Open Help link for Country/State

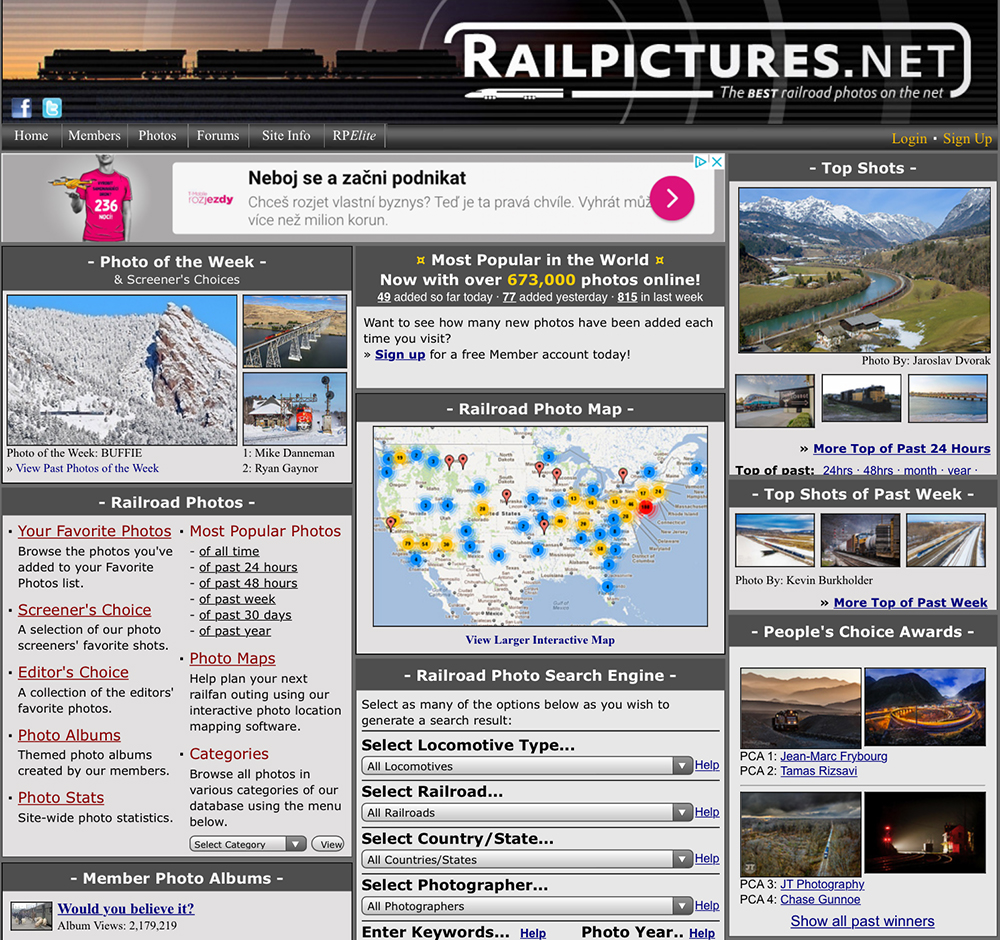point(707,859)
